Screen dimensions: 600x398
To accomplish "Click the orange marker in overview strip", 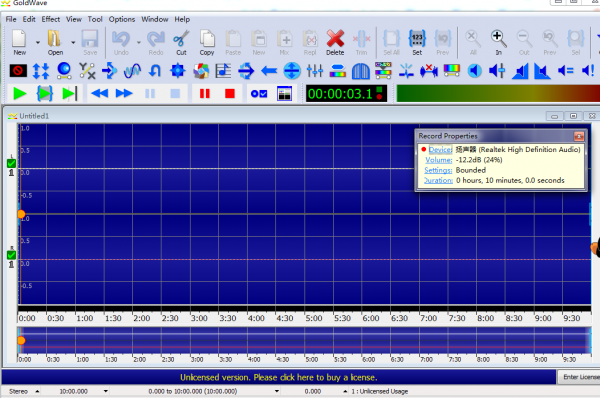I will [x=21, y=340].
